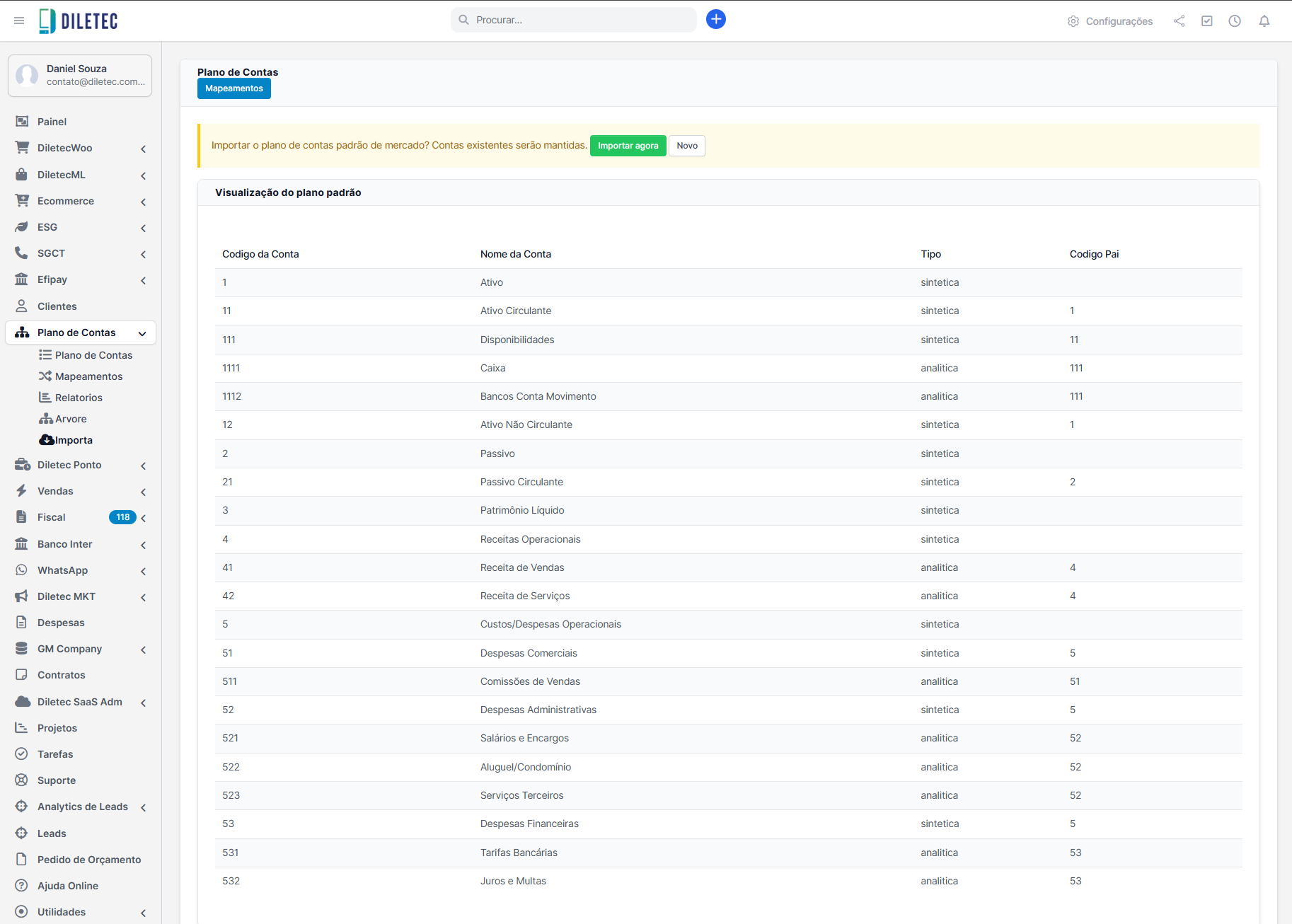This screenshot has height=924, width=1292.
Task: Open the Mapeamentos submenu item
Action: [x=88, y=376]
